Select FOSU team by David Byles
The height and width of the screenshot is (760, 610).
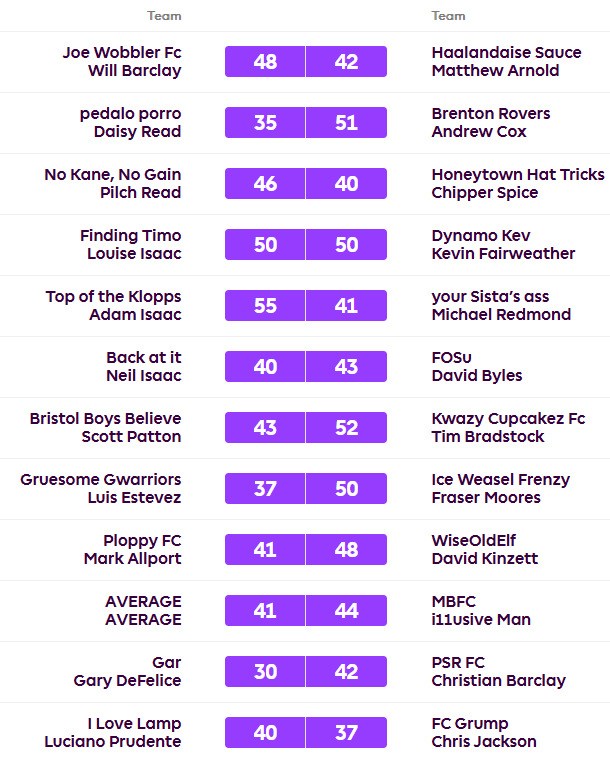coord(452,358)
